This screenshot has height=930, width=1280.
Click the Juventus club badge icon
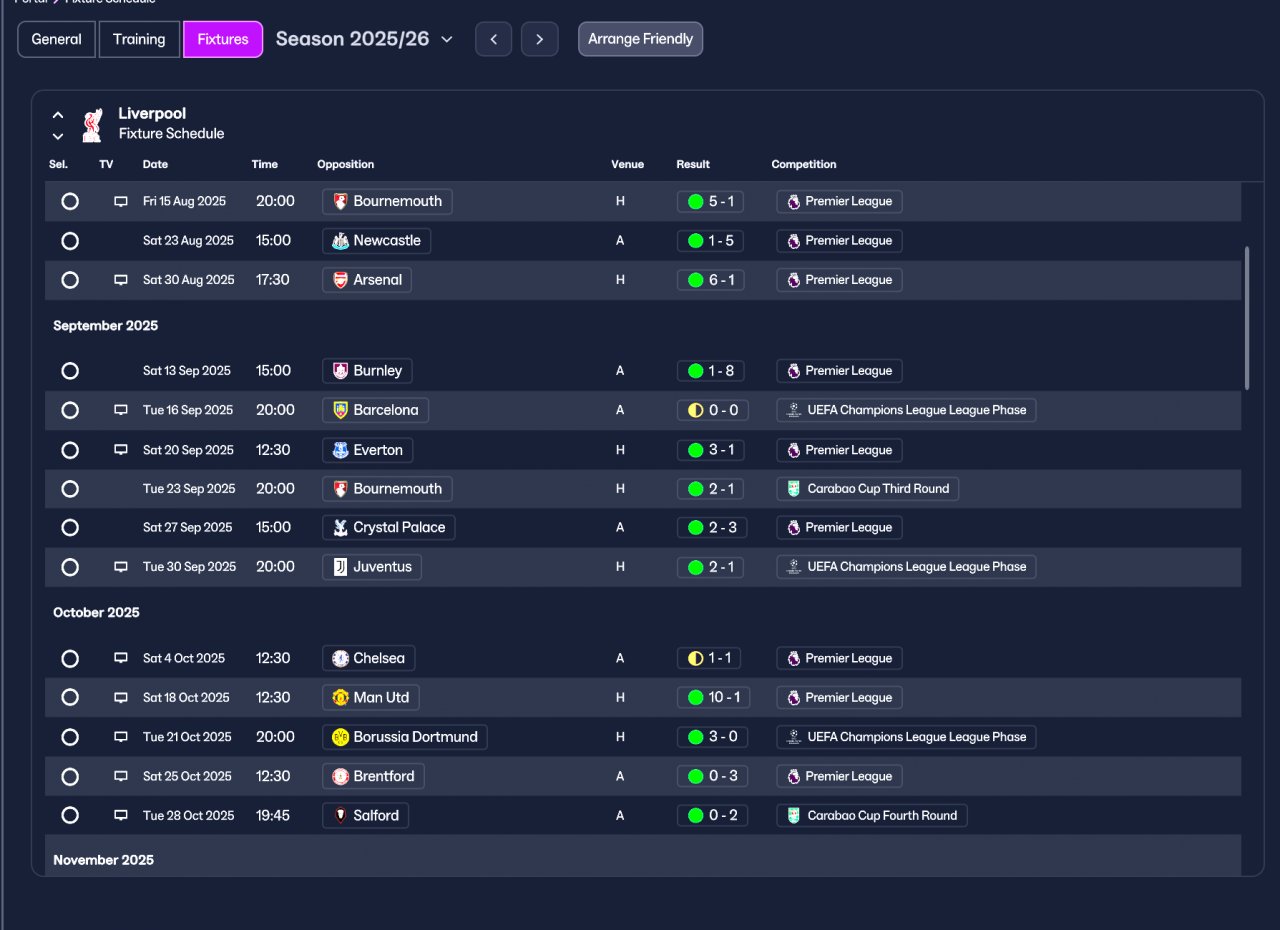click(x=341, y=567)
